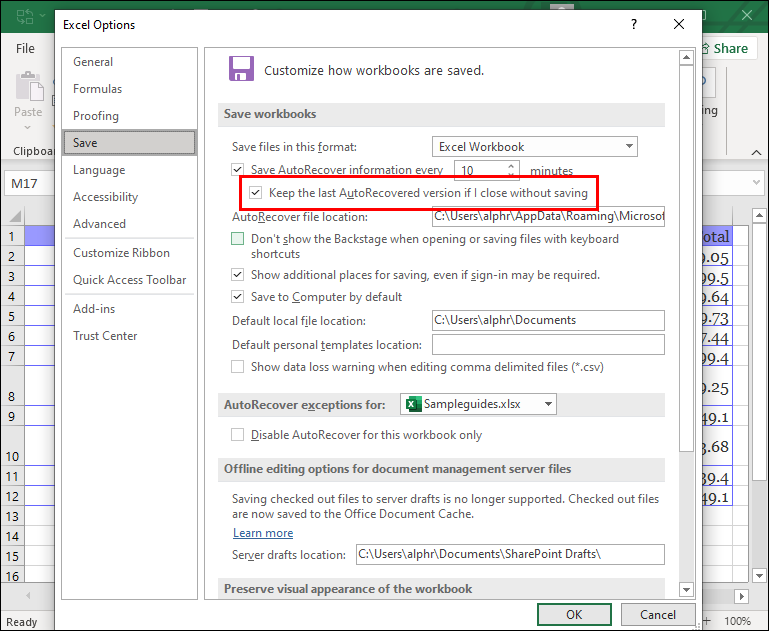This screenshot has height=631, width=769.
Task: Increase AutoRecover minutes with up spinner
Action: click(x=511, y=166)
